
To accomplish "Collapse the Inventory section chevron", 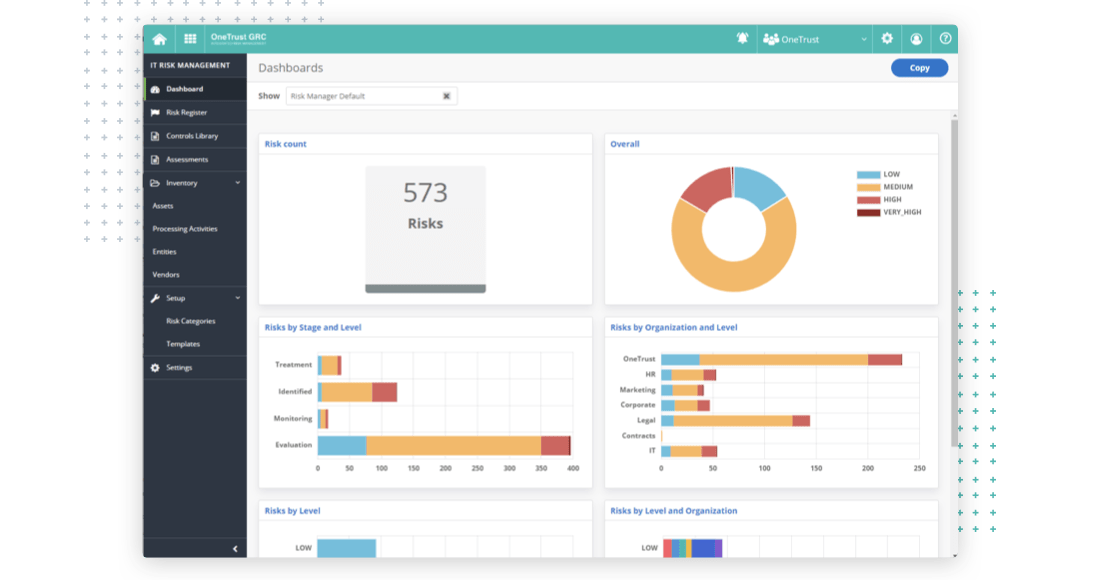I will (238, 183).
